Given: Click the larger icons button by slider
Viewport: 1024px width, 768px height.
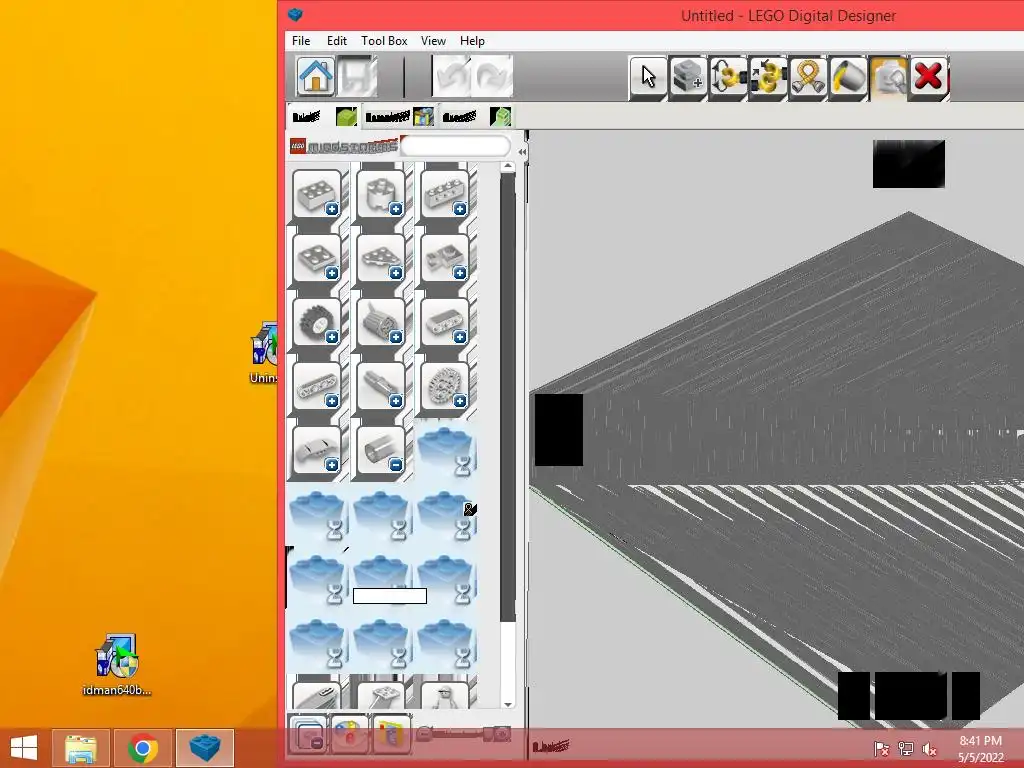Looking at the screenshot, I should click(502, 734).
